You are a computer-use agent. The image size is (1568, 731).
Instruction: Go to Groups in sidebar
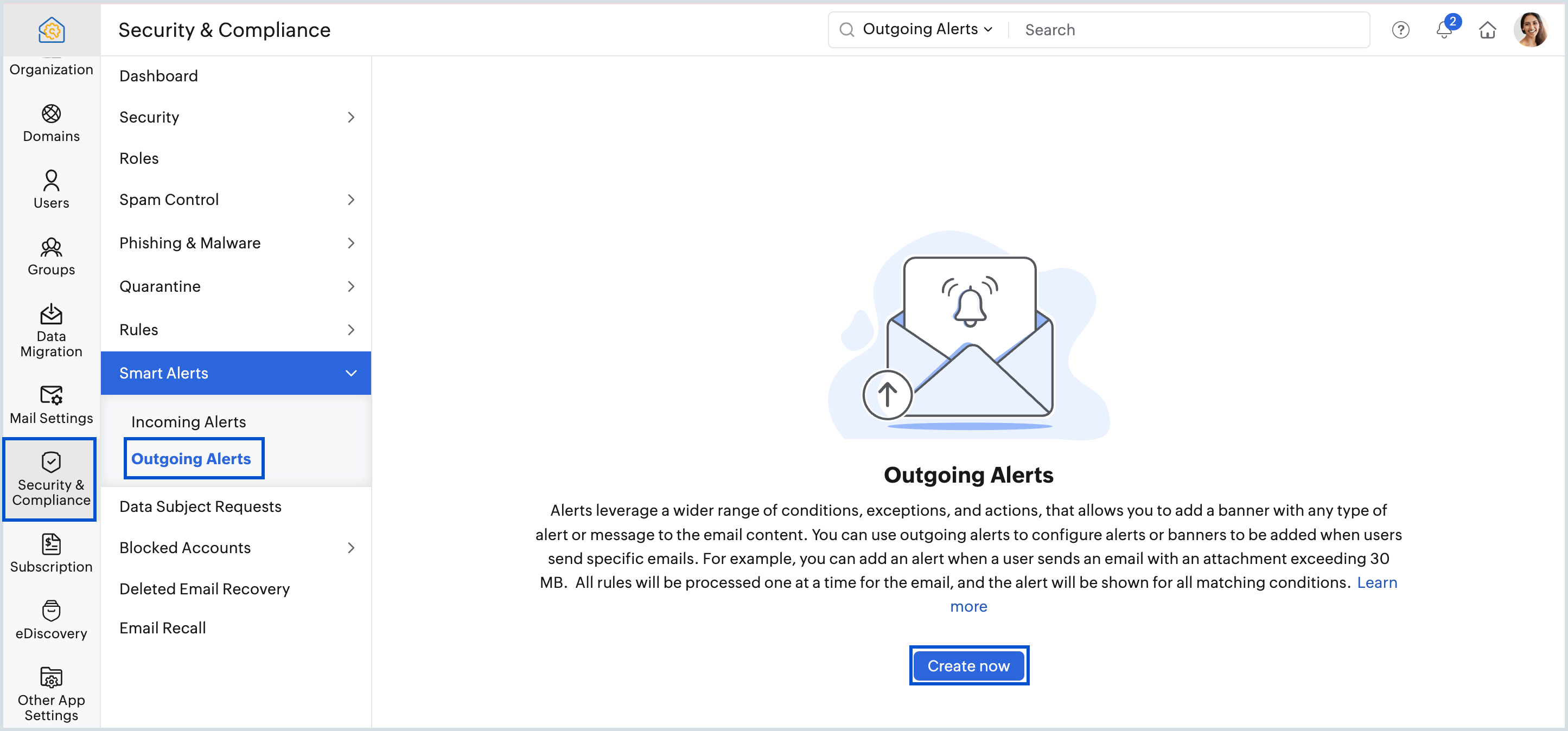coord(51,247)
